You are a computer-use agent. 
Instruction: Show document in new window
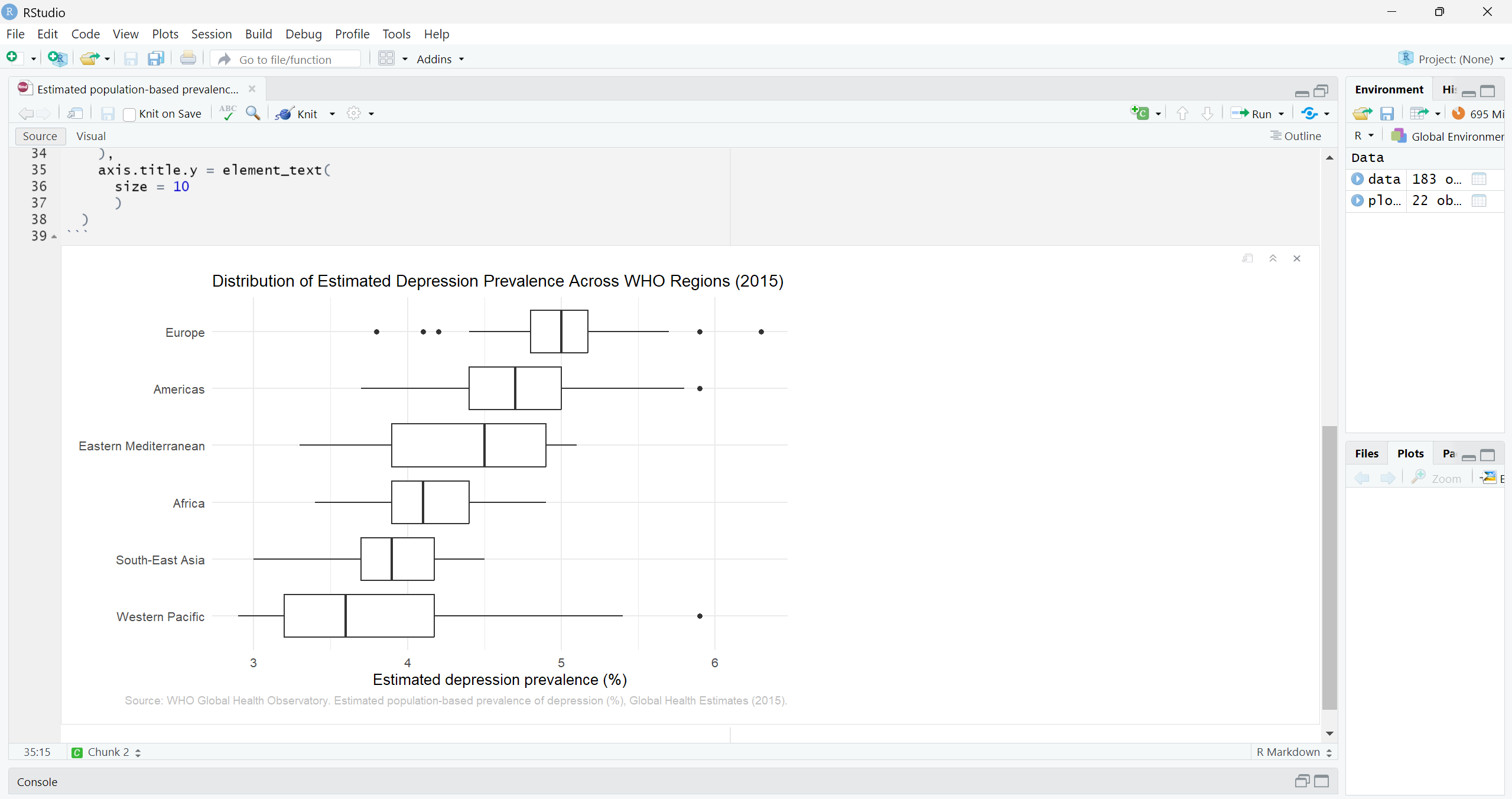tap(75, 113)
